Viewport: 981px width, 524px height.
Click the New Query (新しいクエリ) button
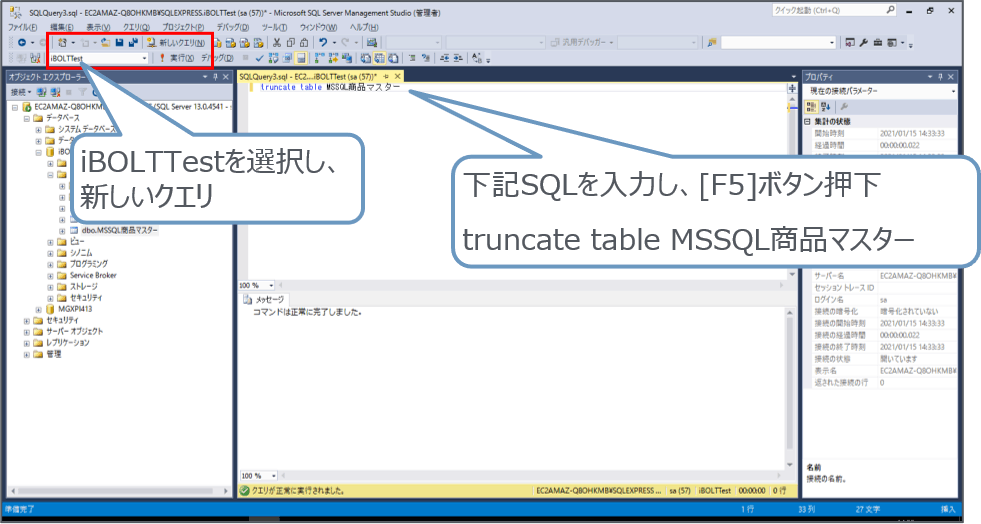coord(176,43)
